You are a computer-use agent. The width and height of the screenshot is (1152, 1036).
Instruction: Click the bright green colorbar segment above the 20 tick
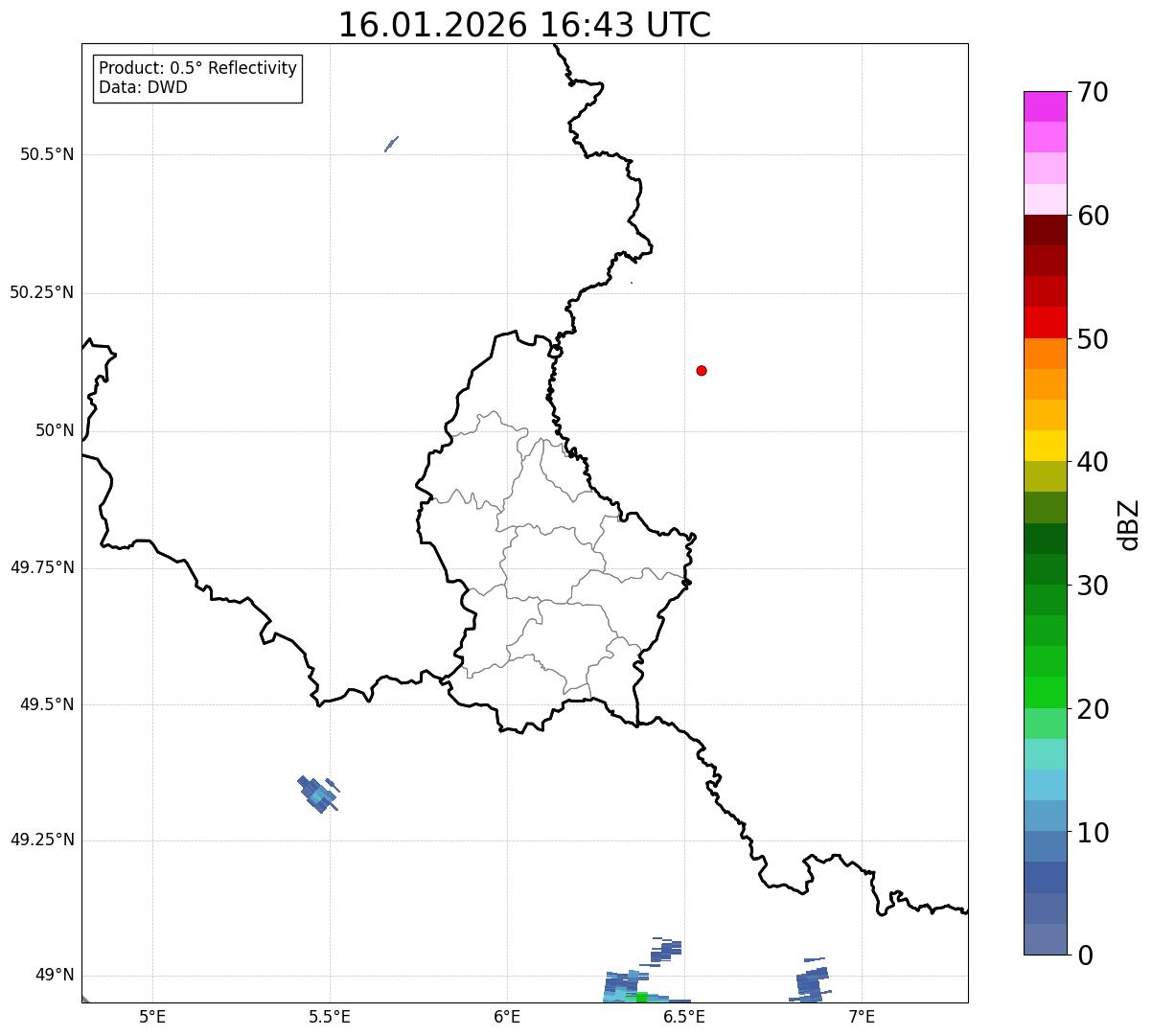pos(1045,693)
